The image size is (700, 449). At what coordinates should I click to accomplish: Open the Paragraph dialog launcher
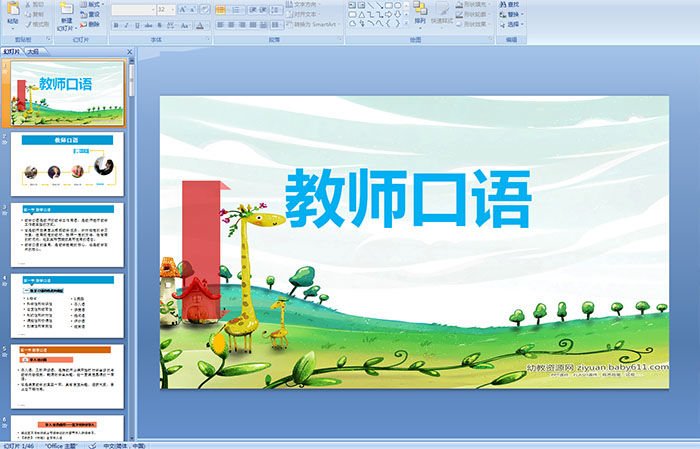pos(340,39)
